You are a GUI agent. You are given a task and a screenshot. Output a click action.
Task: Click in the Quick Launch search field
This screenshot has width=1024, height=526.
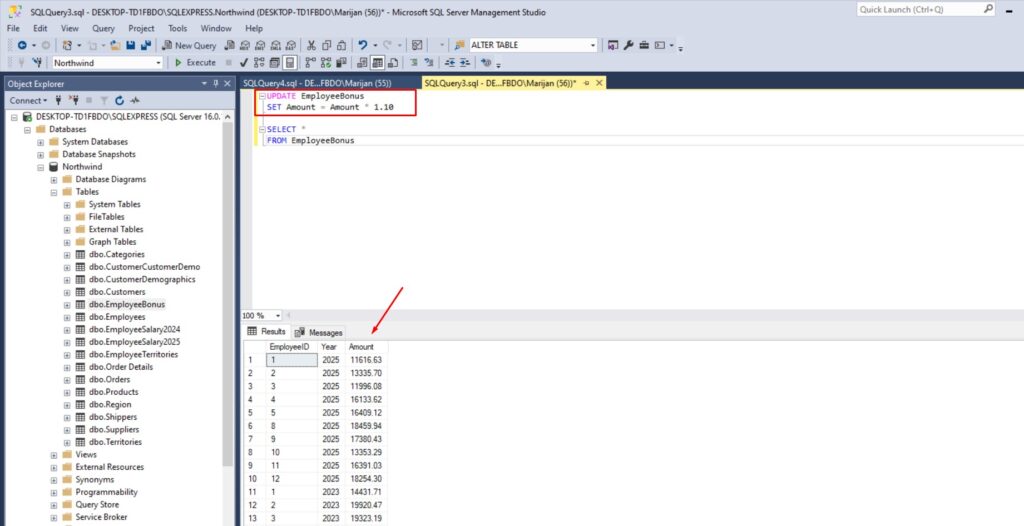tap(920, 9)
